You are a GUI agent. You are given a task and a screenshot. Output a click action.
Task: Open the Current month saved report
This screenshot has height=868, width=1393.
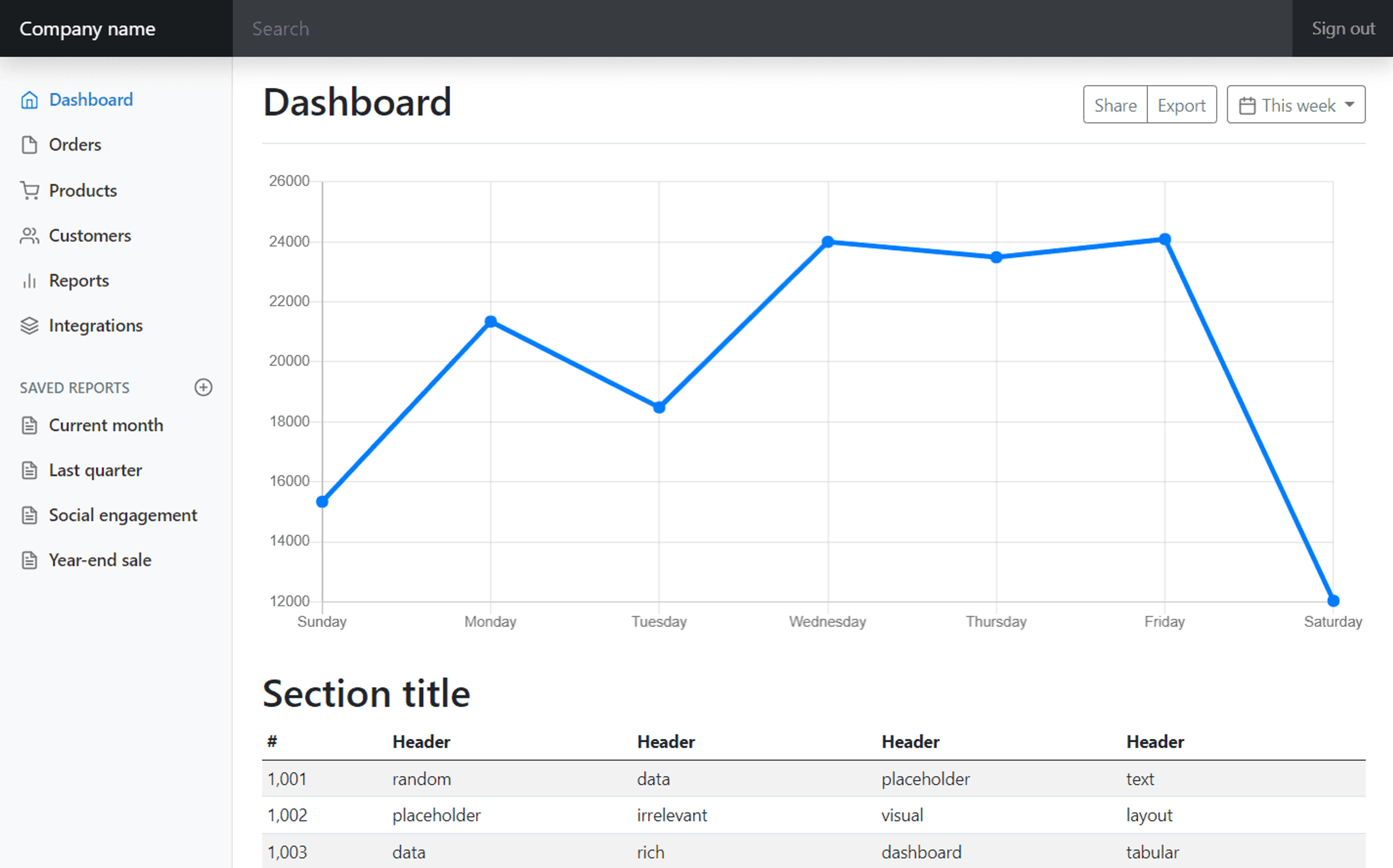[106, 425]
